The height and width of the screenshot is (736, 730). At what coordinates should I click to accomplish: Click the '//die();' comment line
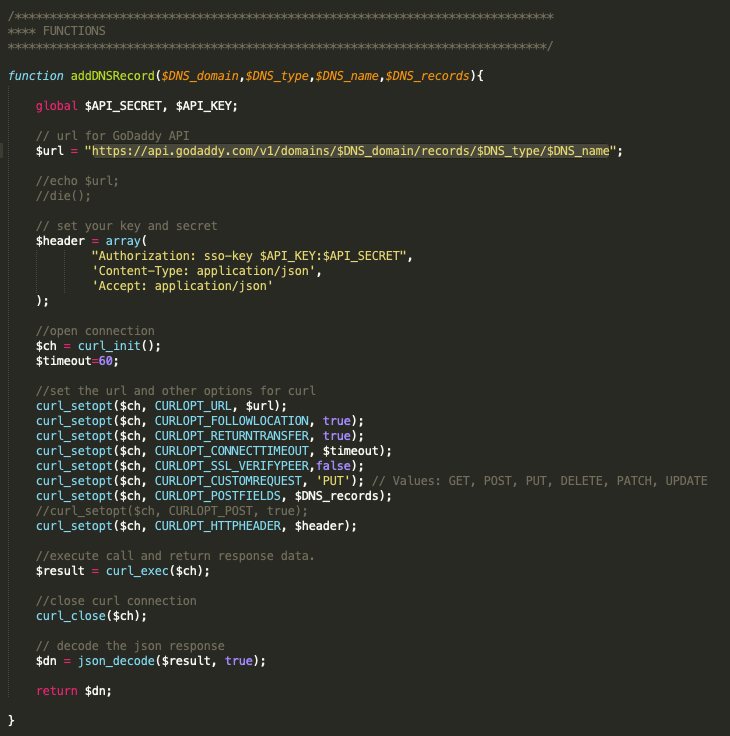click(x=63, y=196)
